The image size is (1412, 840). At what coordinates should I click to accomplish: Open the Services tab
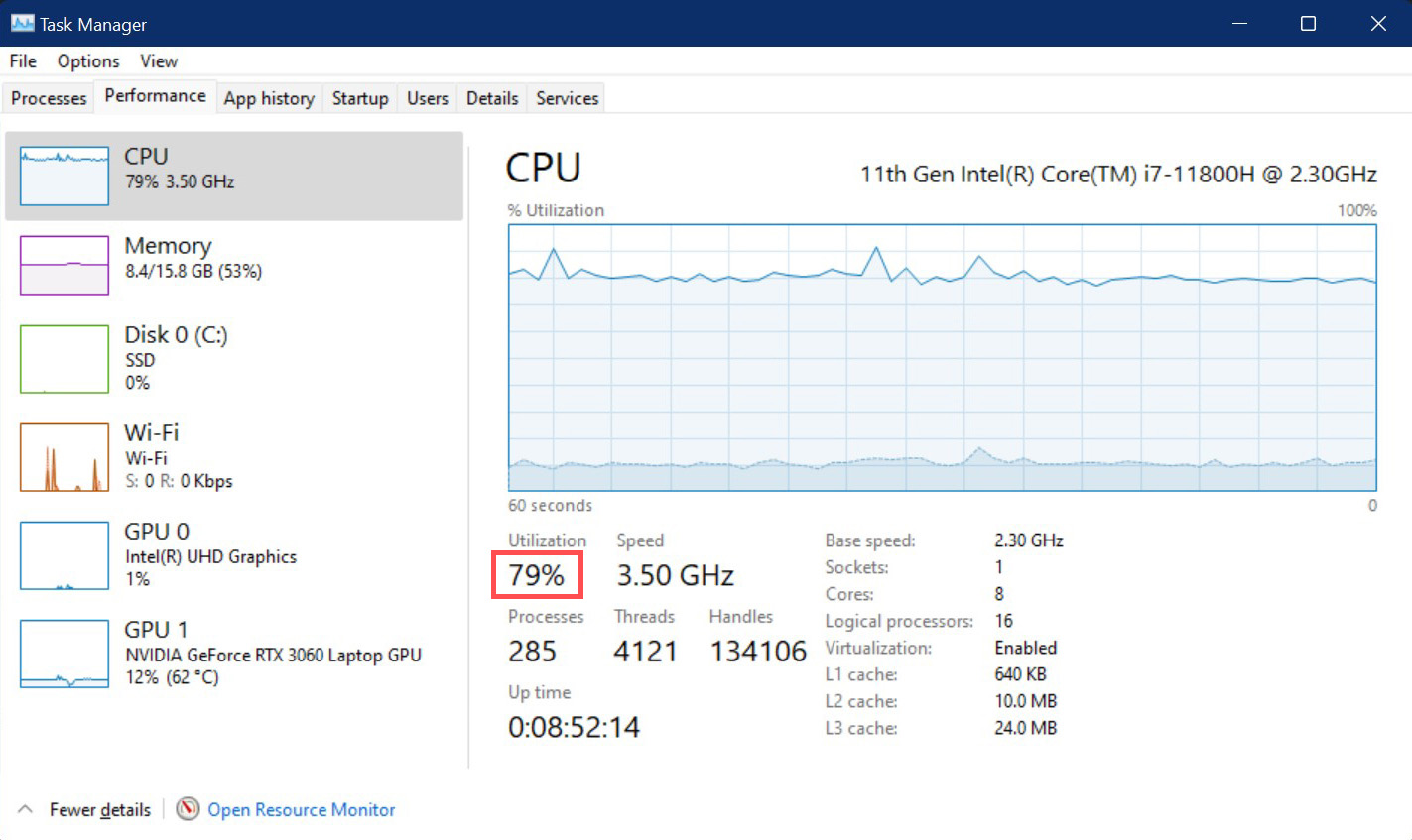pos(566,97)
